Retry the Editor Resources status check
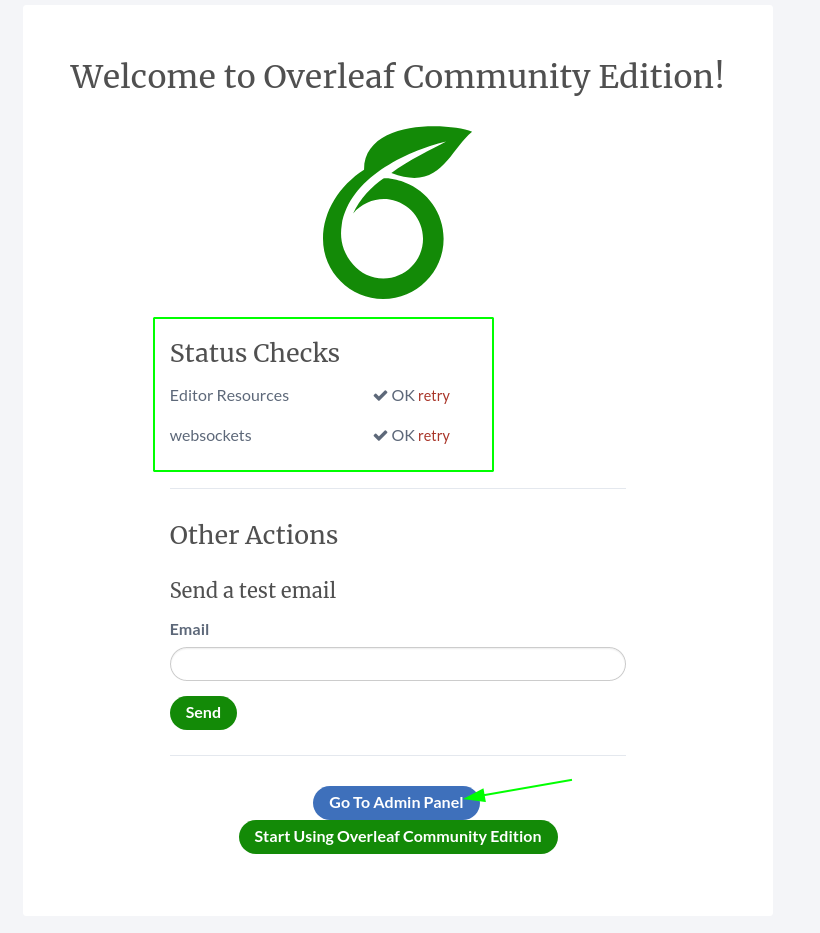This screenshot has height=933, width=820. (x=434, y=396)
